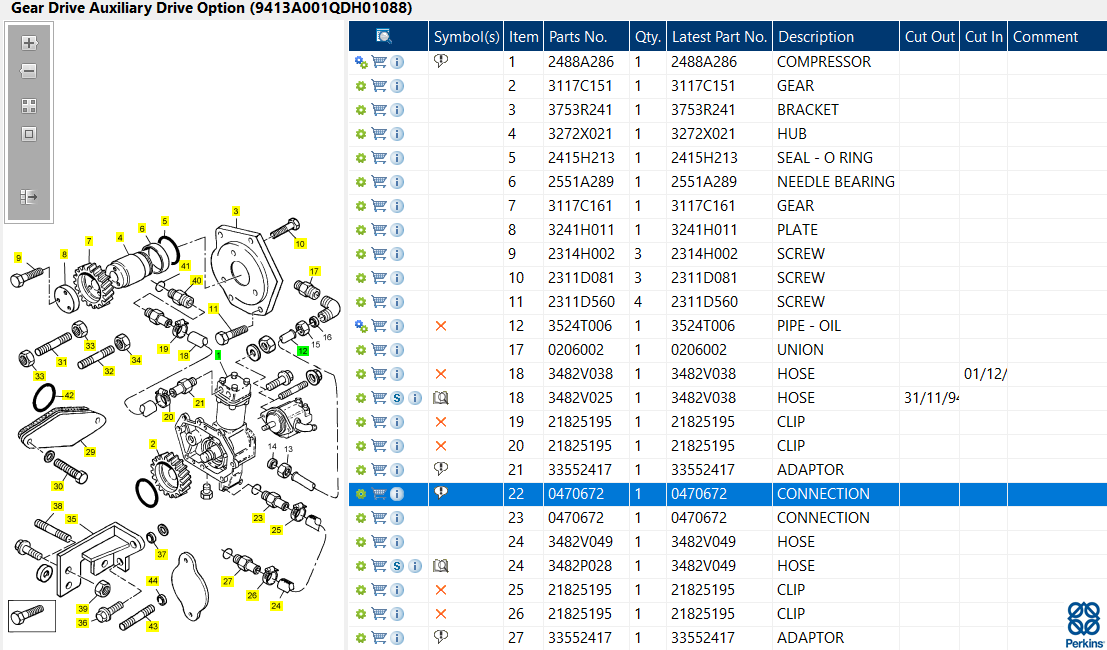Click the search icon in the table header

tap(383, 37)
